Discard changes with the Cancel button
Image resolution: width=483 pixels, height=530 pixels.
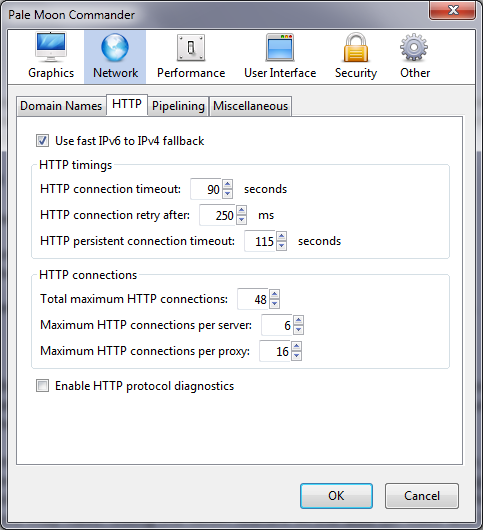pyautogui.click(x=422, y=496)
